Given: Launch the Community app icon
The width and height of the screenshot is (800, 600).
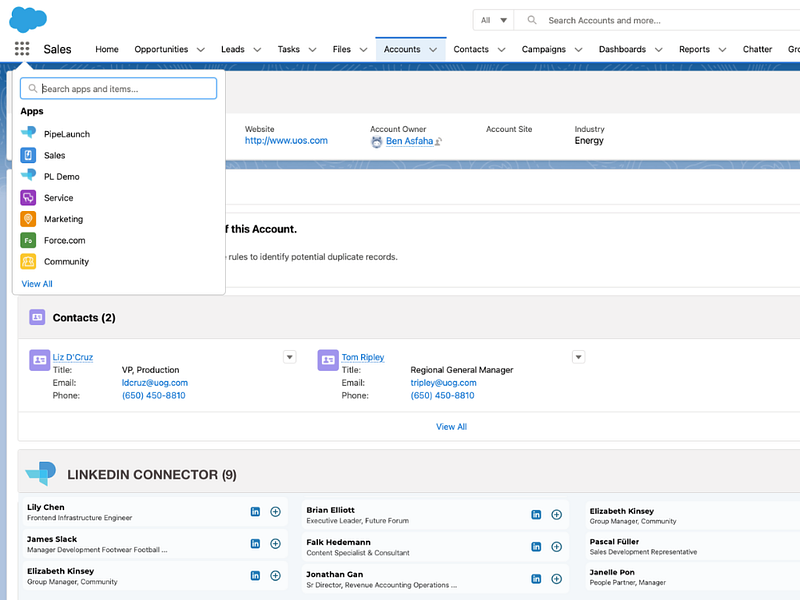Looking at the screenshot, I should 28,262.
